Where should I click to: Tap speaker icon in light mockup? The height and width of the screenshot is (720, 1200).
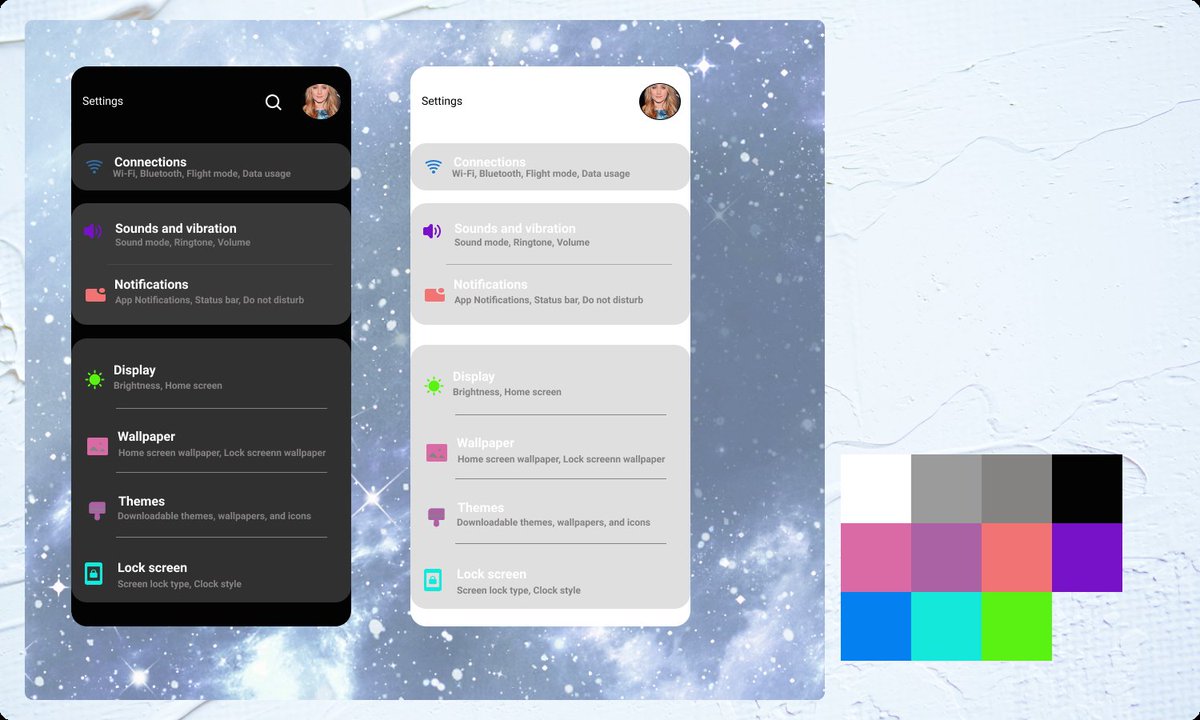pyautogui.click(x=432, y=231)
